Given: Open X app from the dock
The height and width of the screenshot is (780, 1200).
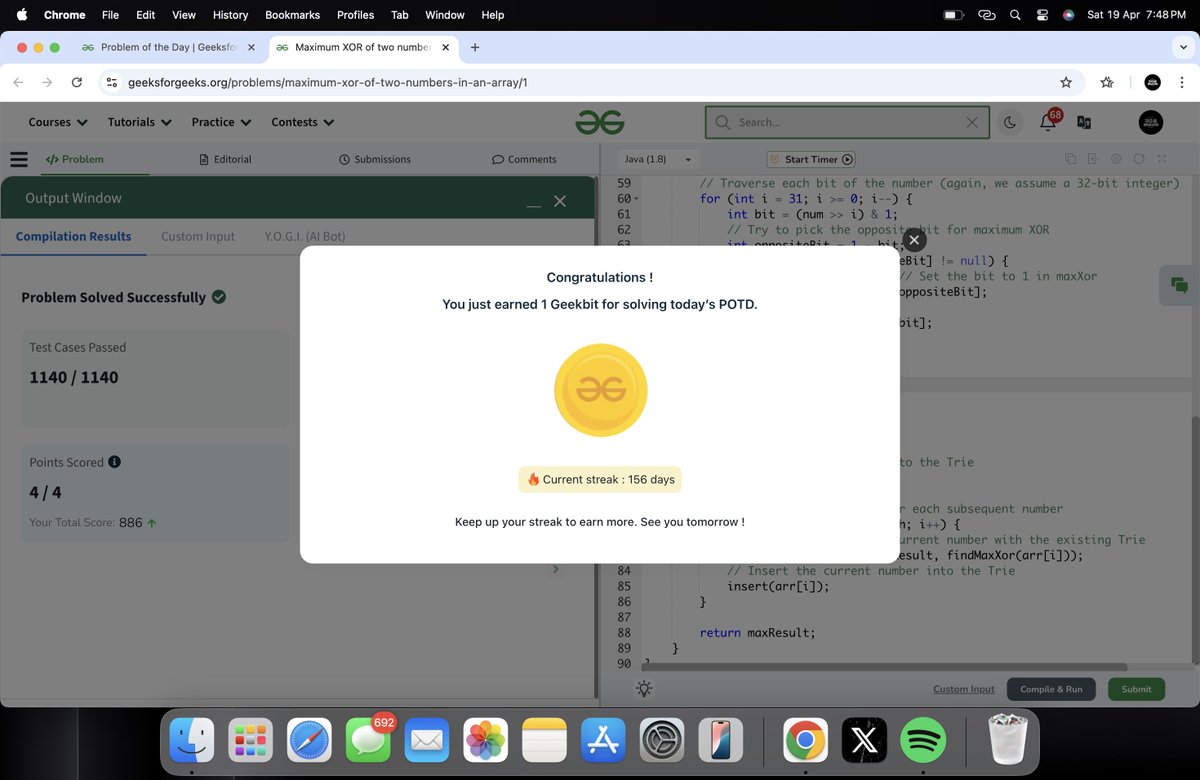Looking at the screenshot, I should pyautogui.click(x=864, y=741).
